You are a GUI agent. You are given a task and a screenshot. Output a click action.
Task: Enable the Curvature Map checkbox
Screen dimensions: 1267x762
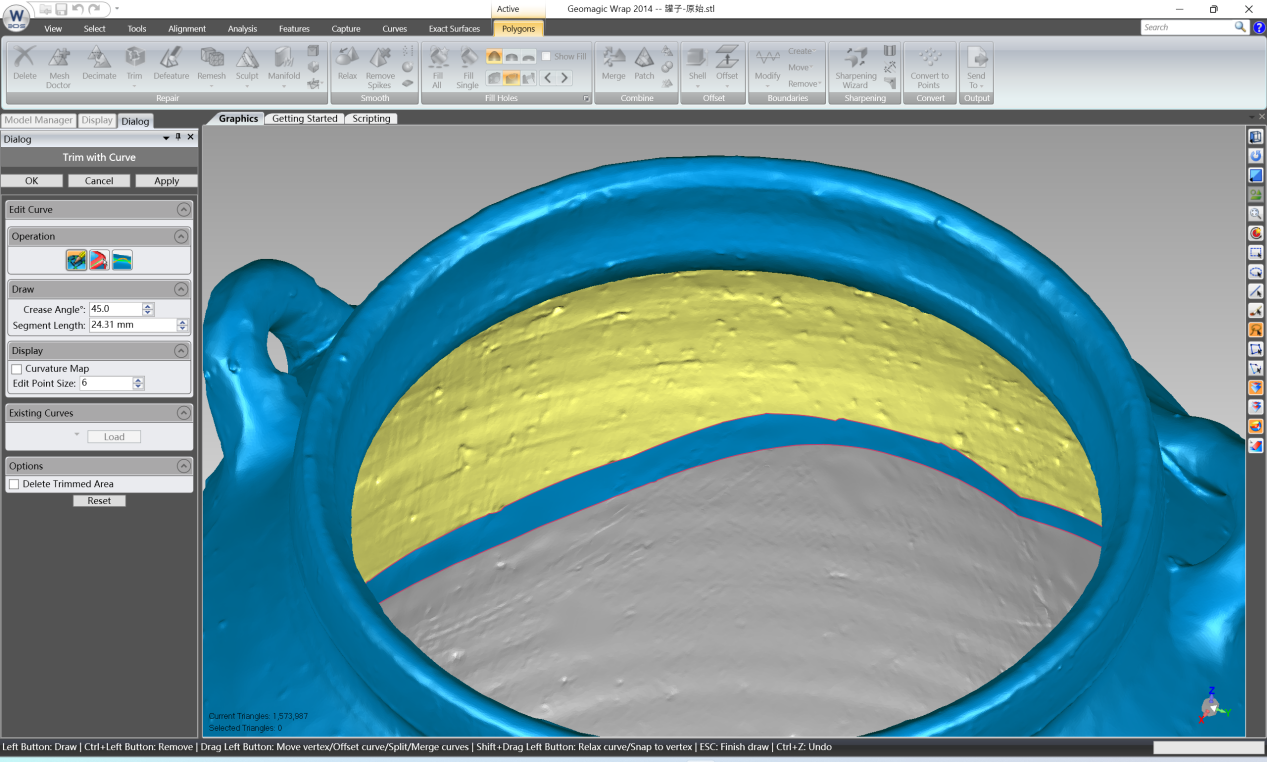pos(15,368)
